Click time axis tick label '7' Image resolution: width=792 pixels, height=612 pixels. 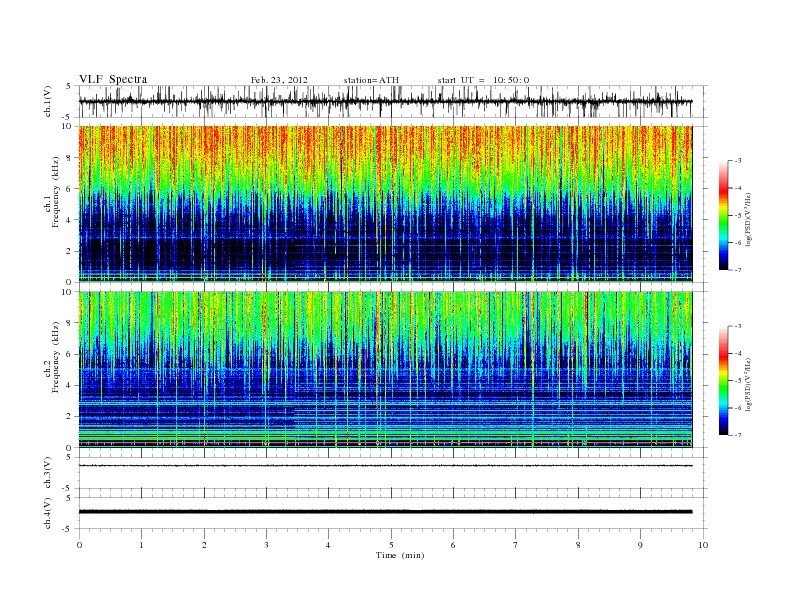tap(516, 545)
